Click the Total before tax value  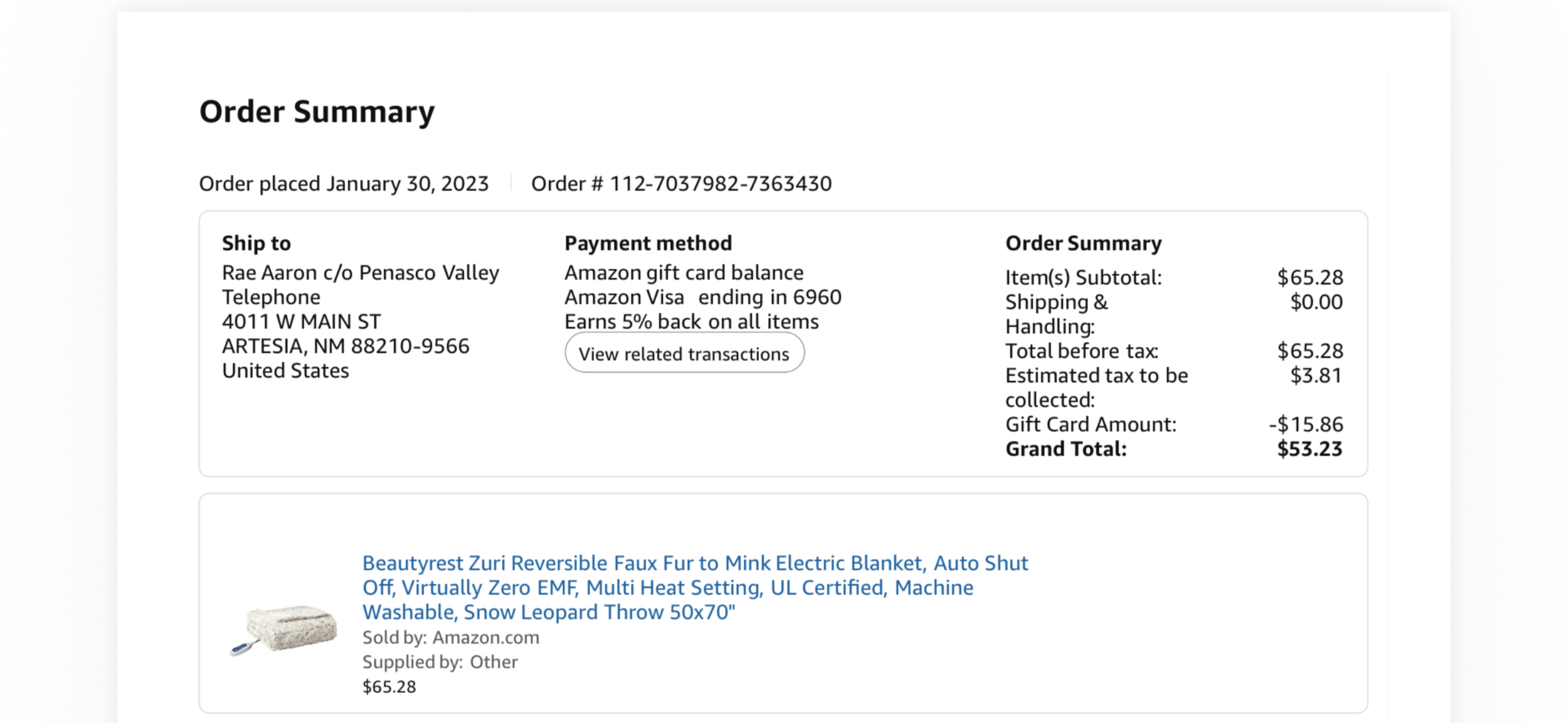tap(1310, 351)
